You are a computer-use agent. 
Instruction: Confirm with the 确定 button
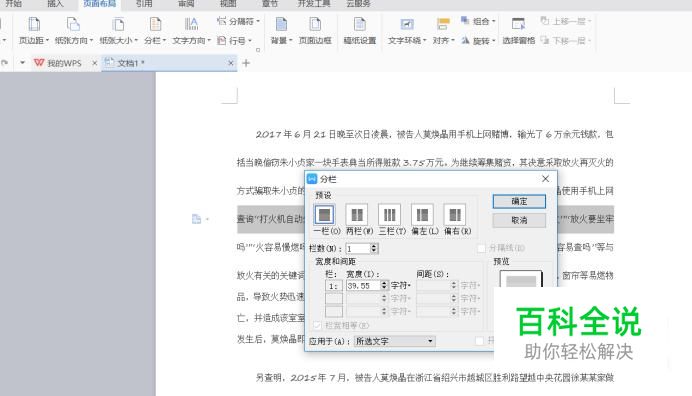[519, 201]
